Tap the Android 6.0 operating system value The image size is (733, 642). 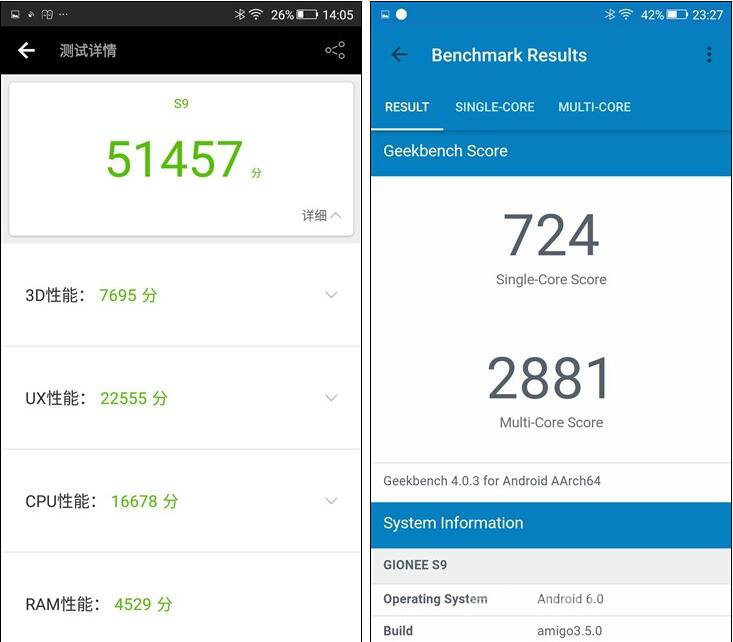click(x=570, y=599)
